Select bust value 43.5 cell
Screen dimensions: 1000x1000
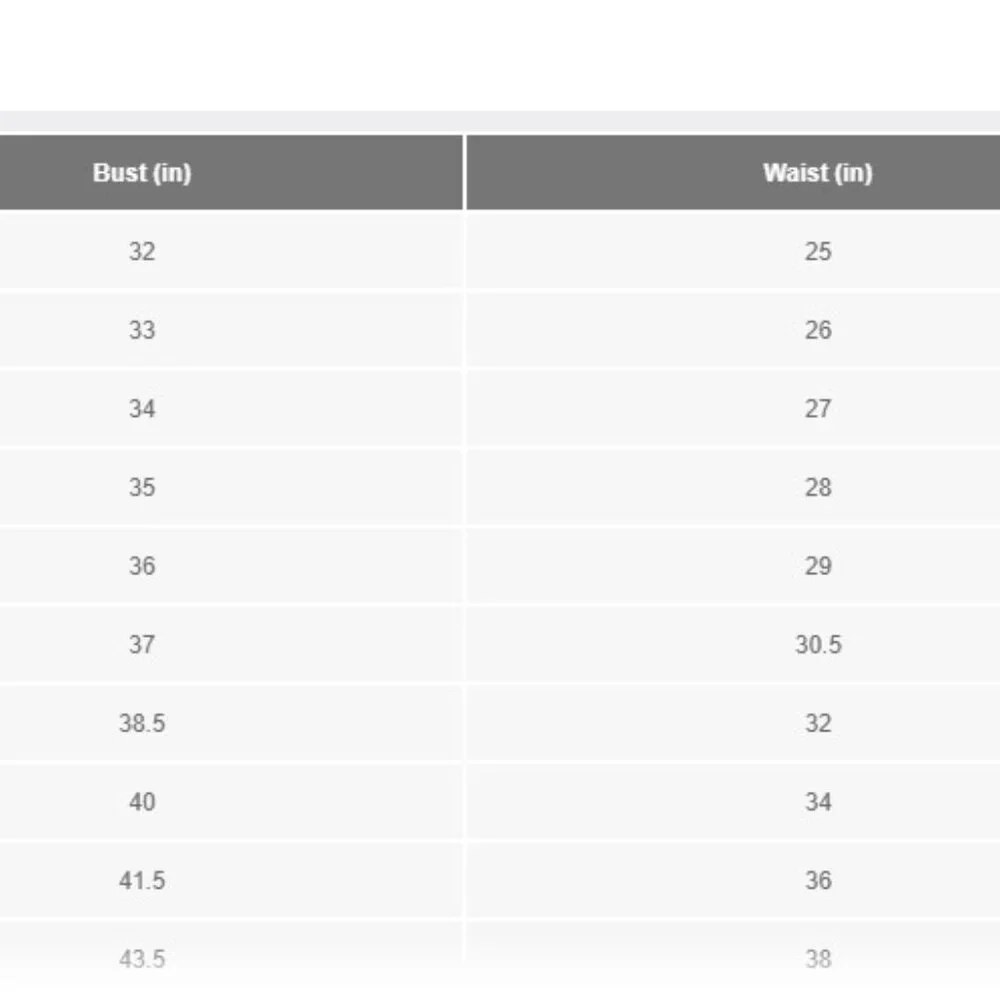click(231, 959)
